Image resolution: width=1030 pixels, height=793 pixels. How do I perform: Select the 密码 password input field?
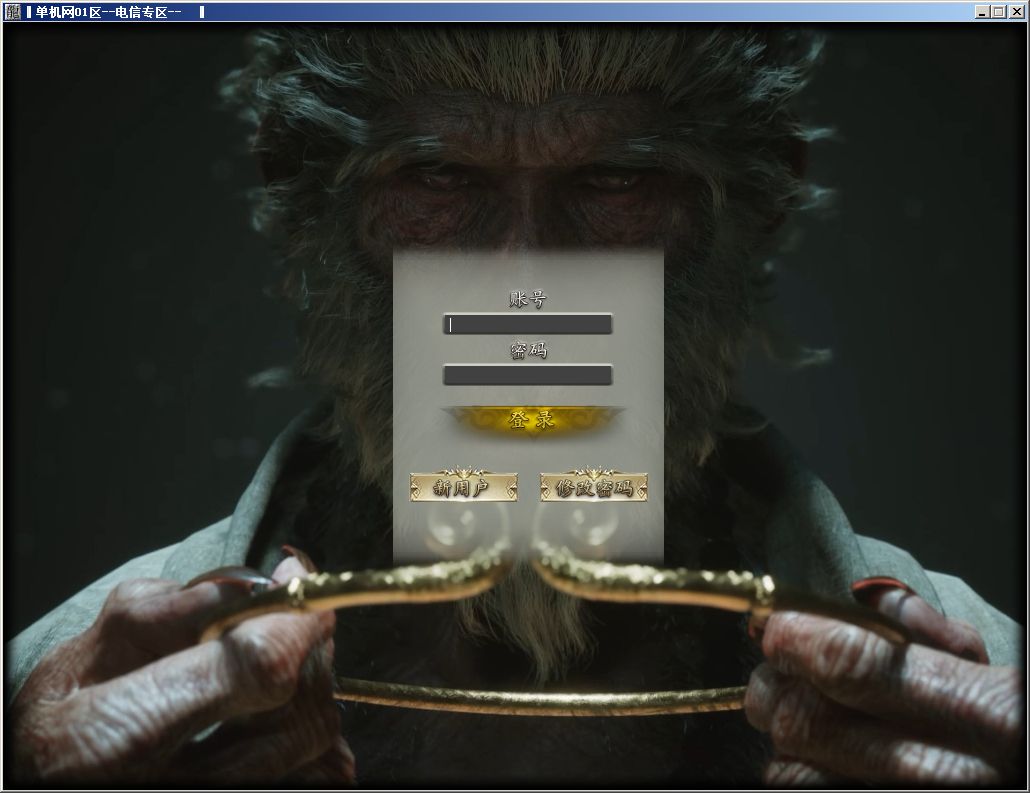(527, 375)
